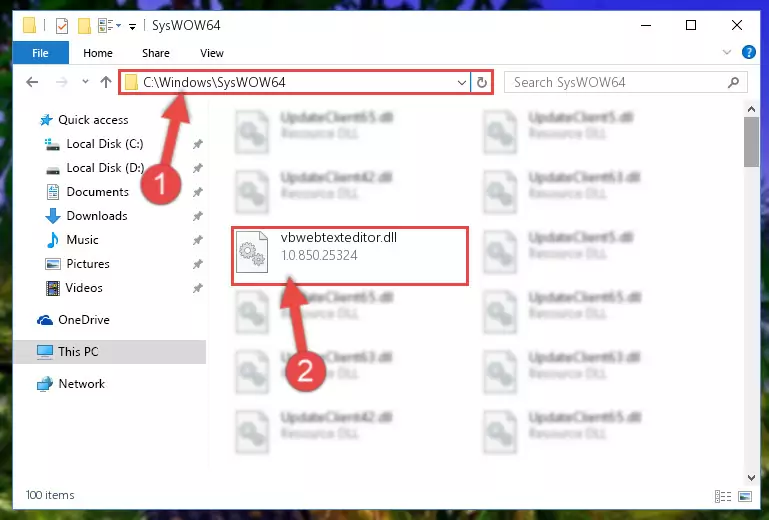Unpin Pictures using its pin icon

[x=197, y=264]
